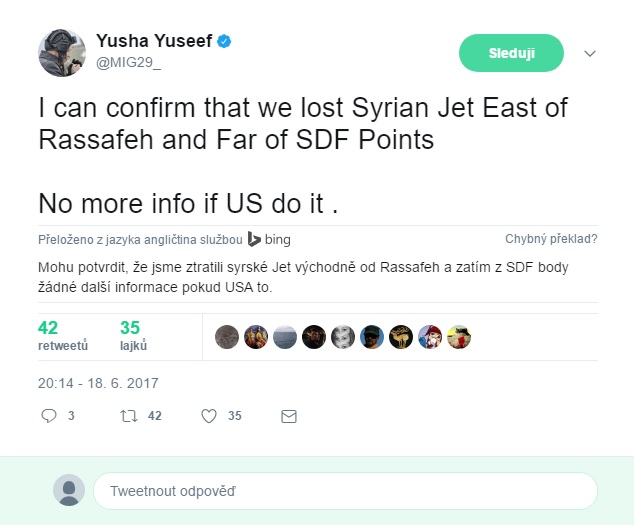
Task: View the 42 retweetů list
Action: pos(63,336)
